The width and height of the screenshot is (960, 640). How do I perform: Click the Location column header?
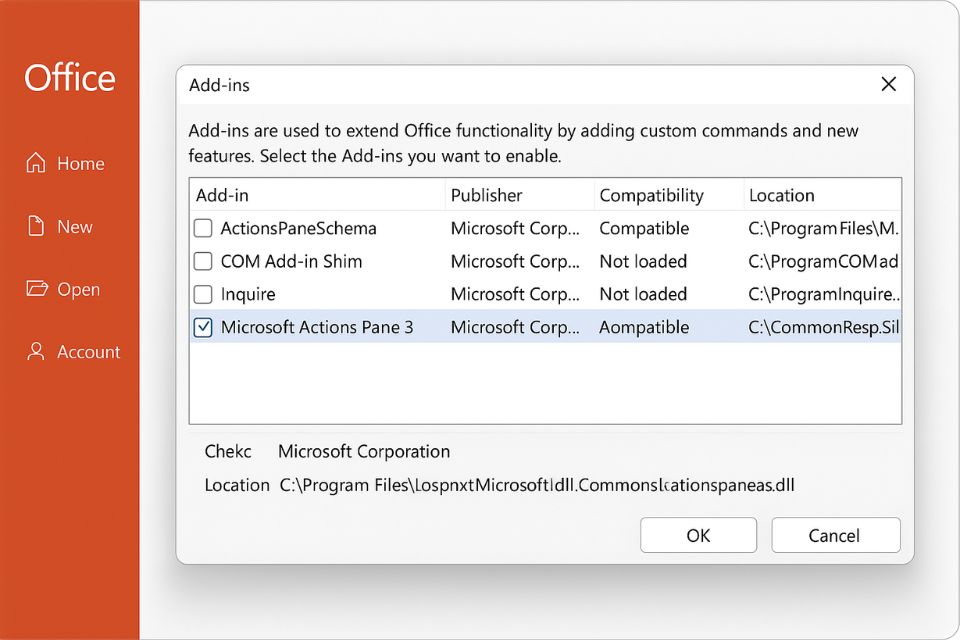pyautogui.click(x=781, y=195)
